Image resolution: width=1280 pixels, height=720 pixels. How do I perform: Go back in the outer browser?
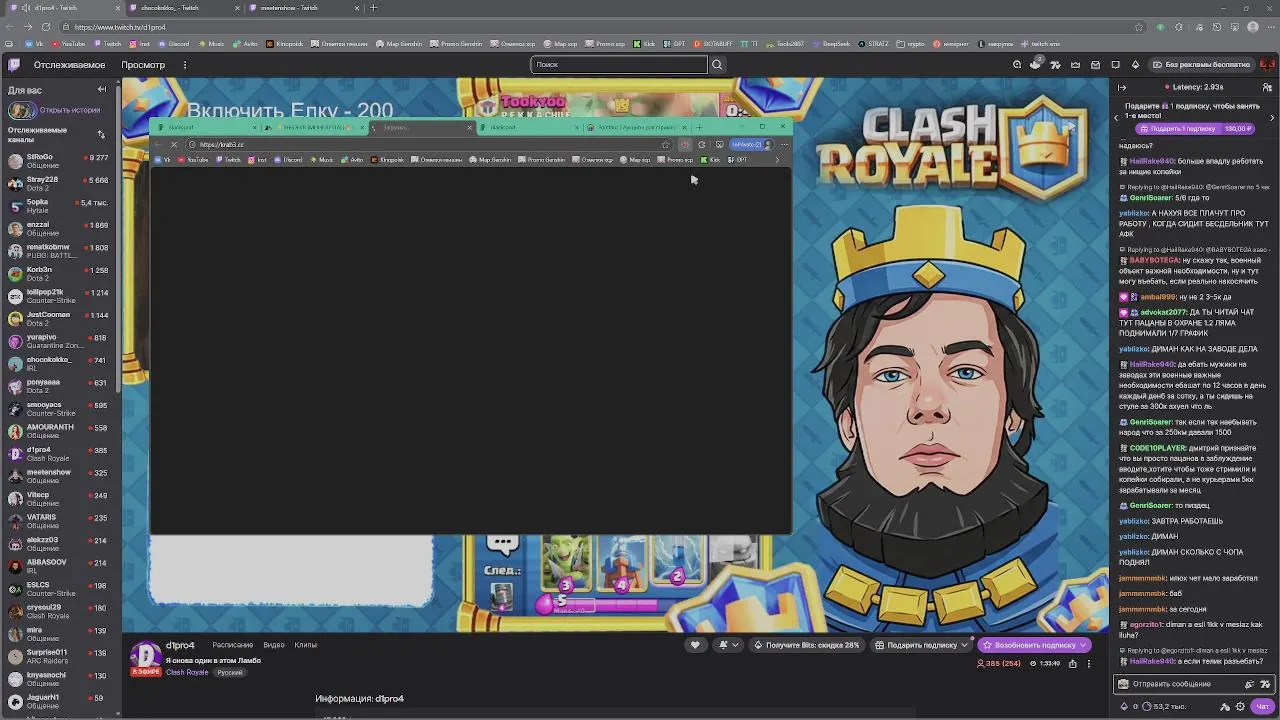click(x=10, y=27)
